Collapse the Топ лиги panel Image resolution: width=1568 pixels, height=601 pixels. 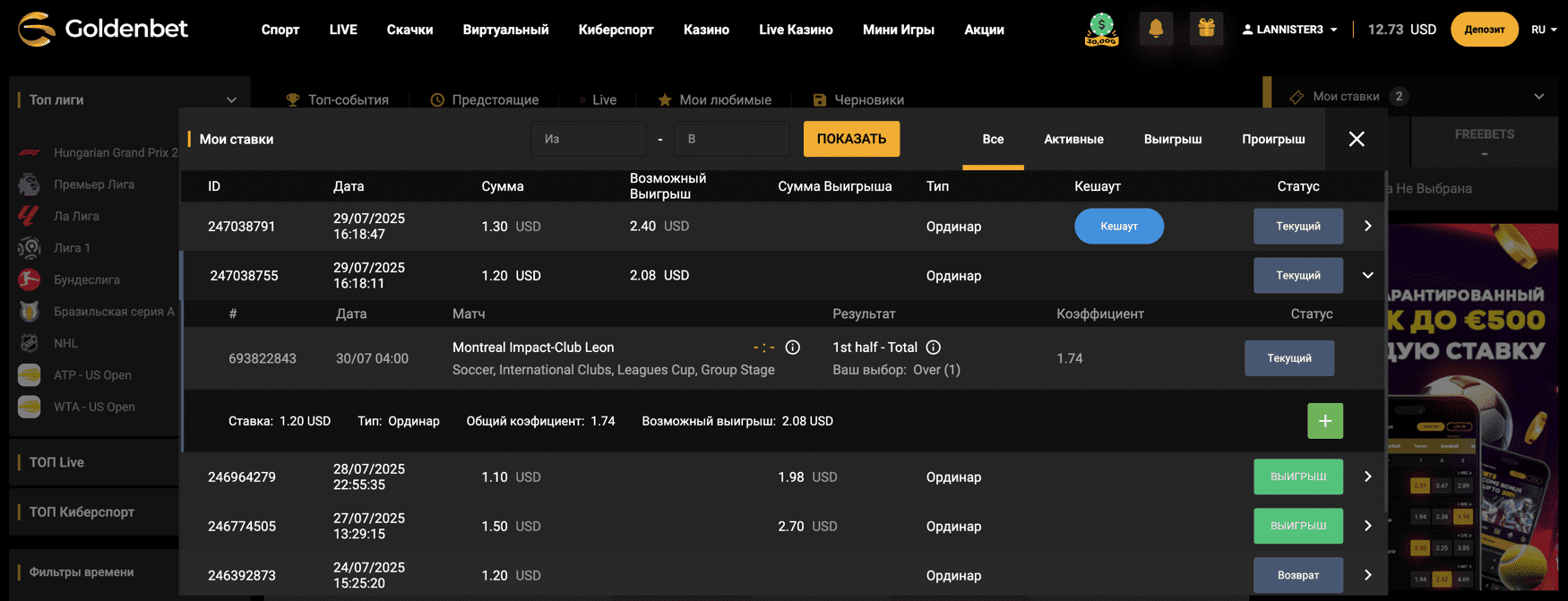pos(232,100)
